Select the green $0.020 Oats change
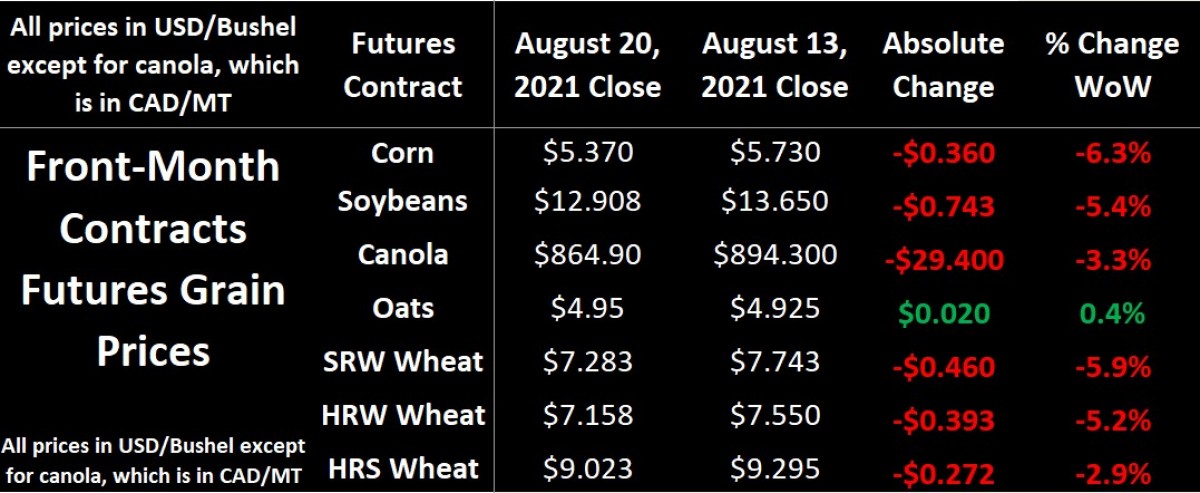 click(943, 313)
